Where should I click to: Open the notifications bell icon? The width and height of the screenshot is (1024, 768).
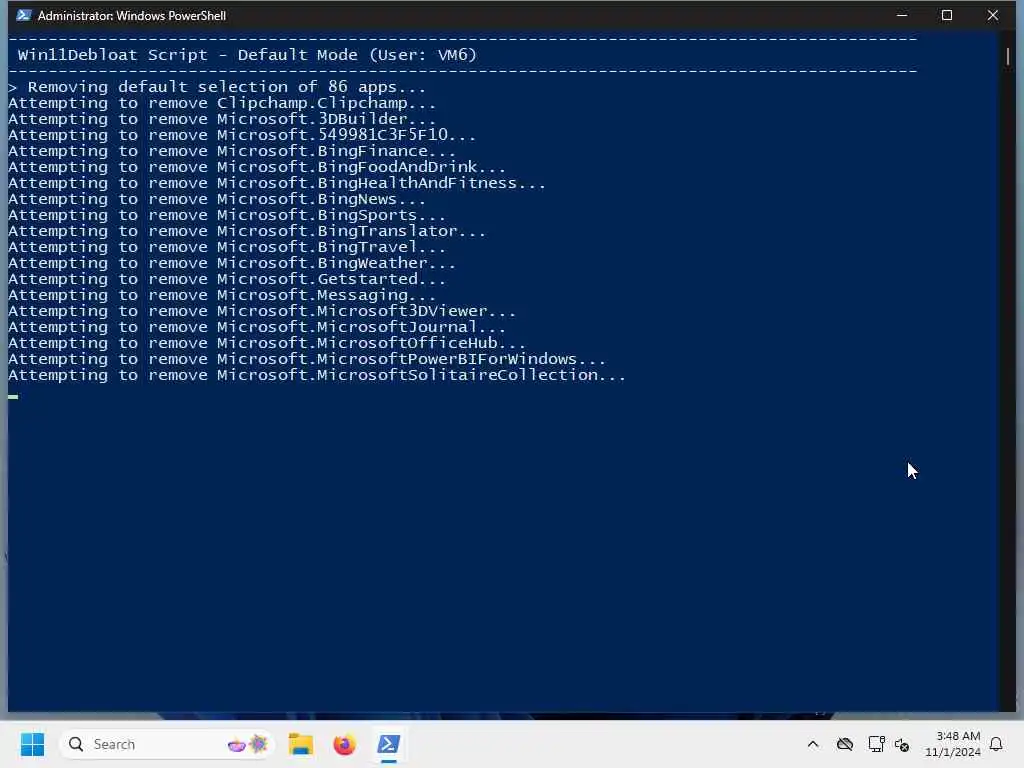point(996,744)
